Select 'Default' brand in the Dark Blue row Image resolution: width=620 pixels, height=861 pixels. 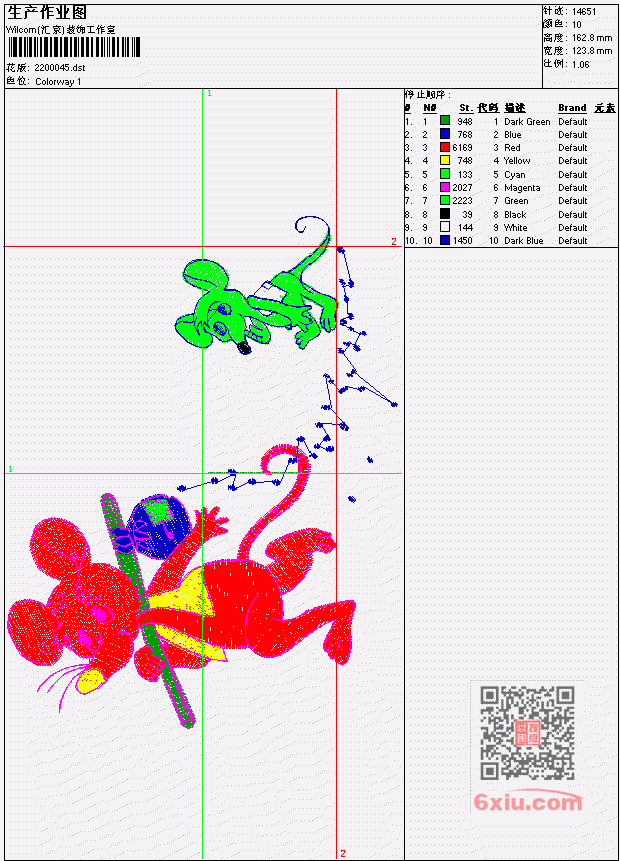pos(573,241)
